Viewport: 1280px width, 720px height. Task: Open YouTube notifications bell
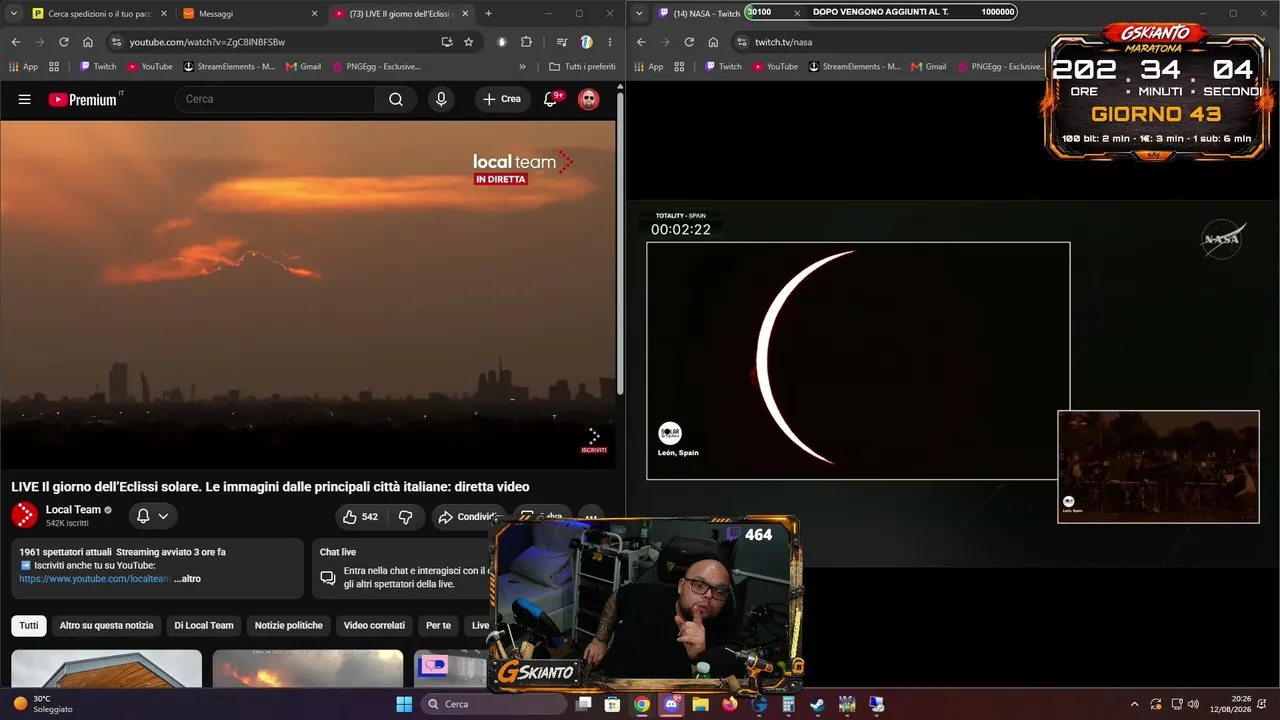tap(550, 99)
